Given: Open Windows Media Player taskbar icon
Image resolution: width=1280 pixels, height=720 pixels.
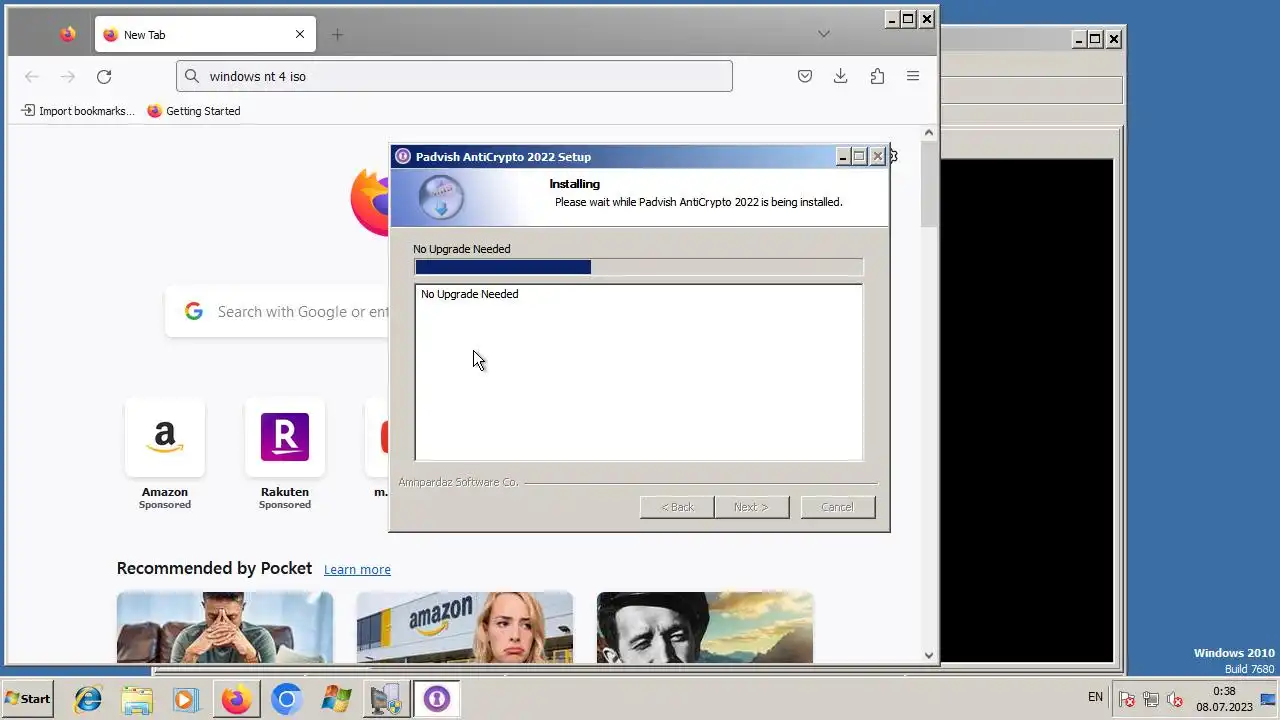Looking at the screenshot, I should pyautogui.click(x=185, y=699).
